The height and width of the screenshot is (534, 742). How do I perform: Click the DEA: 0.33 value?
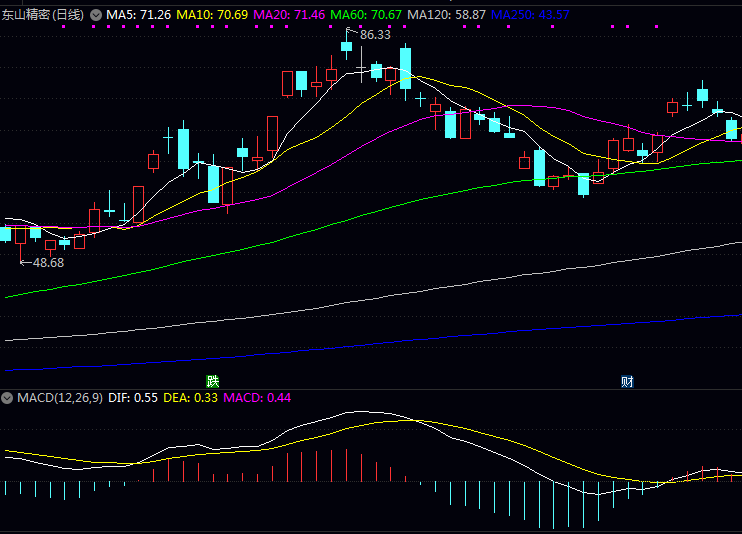(190, 398)
